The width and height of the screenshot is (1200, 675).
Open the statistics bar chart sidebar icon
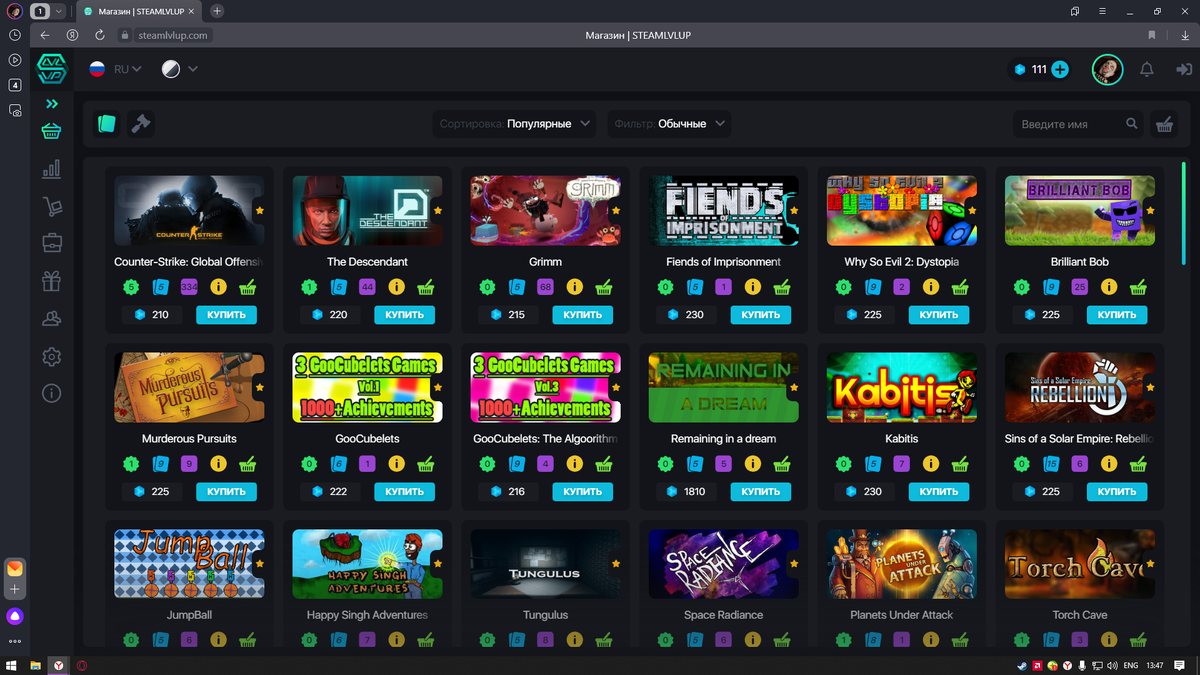pos(52,169)
